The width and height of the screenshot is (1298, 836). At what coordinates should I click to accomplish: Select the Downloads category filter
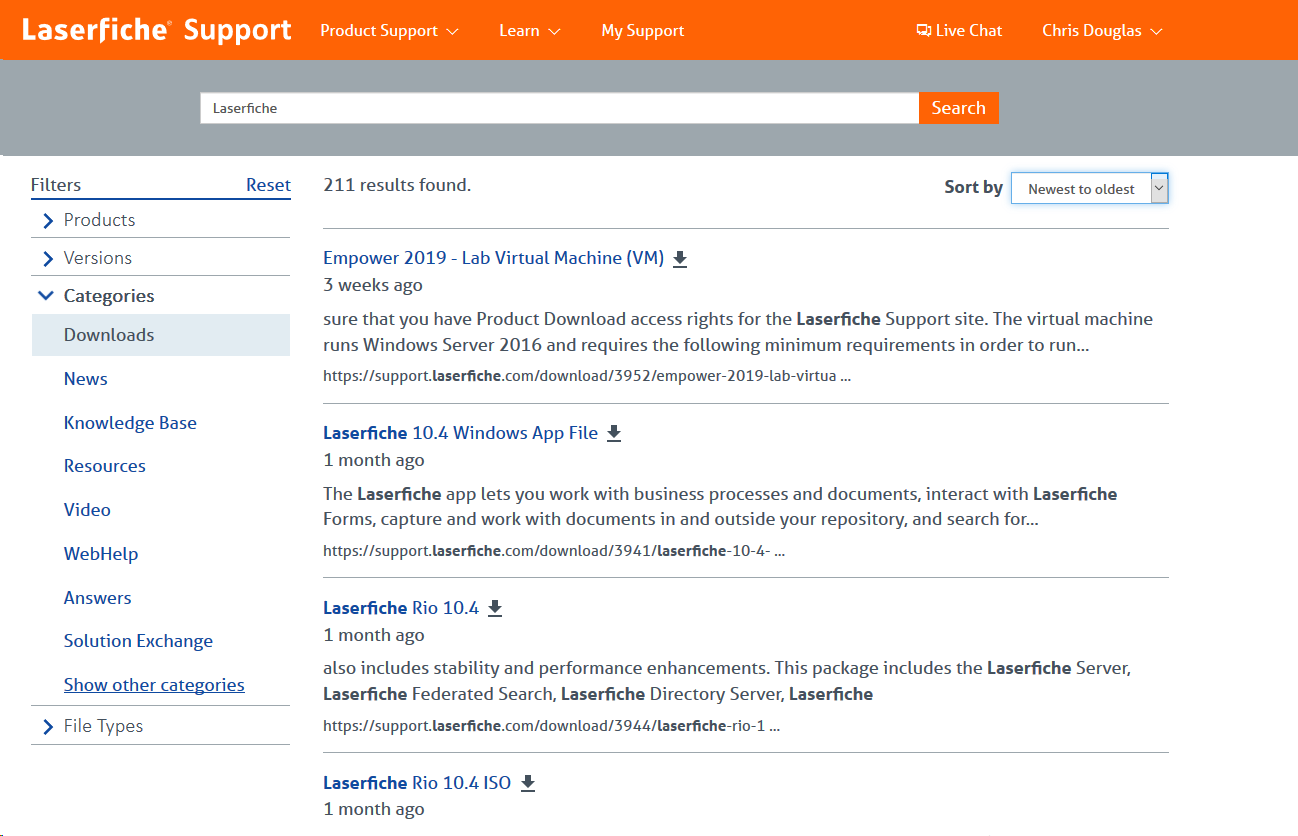click(161, 335)
